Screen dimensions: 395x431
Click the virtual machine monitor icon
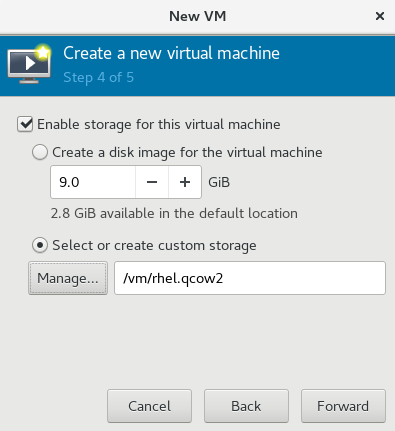pos(29,64)
